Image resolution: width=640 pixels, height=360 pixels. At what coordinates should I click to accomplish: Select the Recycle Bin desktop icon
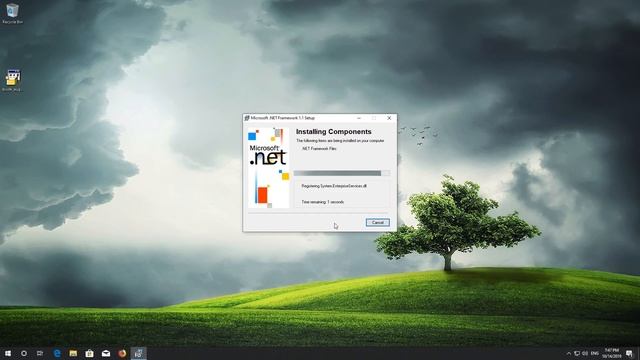12,13
